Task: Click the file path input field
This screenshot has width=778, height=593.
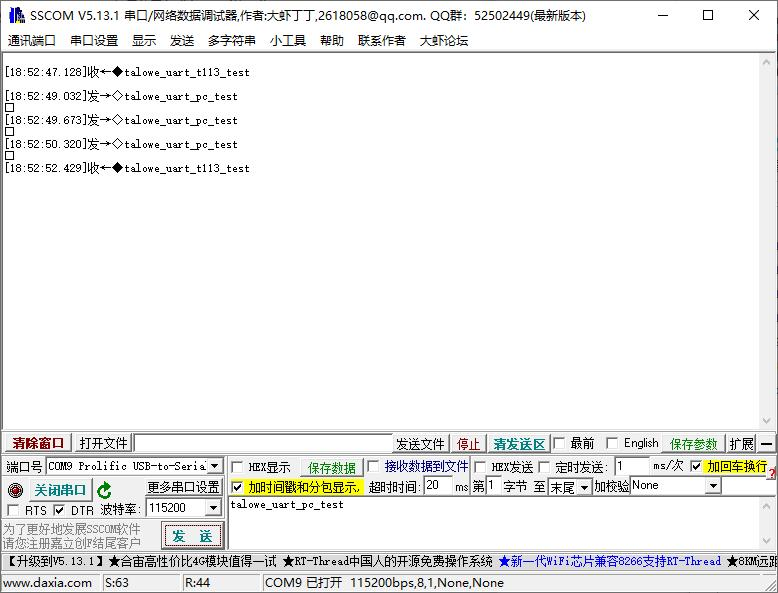Action: (x=263, y=443)
